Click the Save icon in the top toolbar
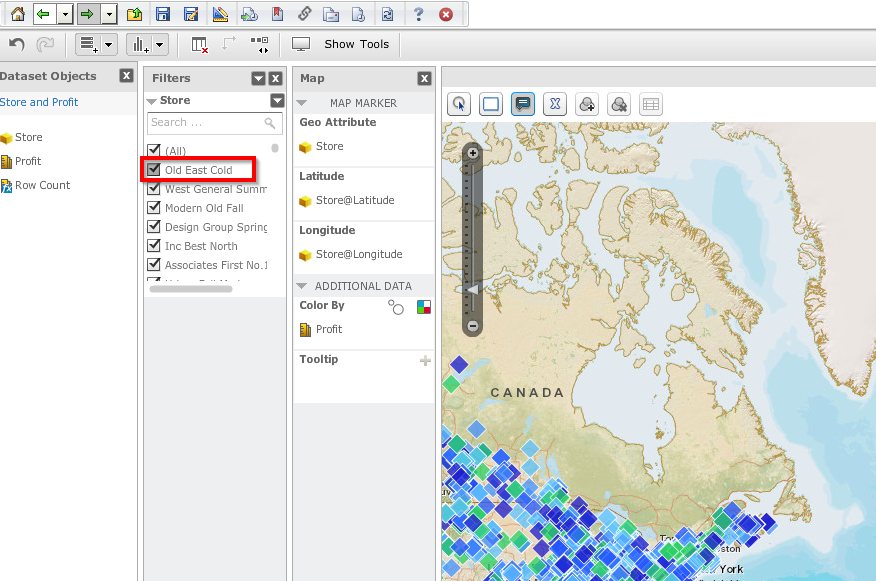Image resolution: width=876 pixels, height=581 pixels. [x=163, y=14]
